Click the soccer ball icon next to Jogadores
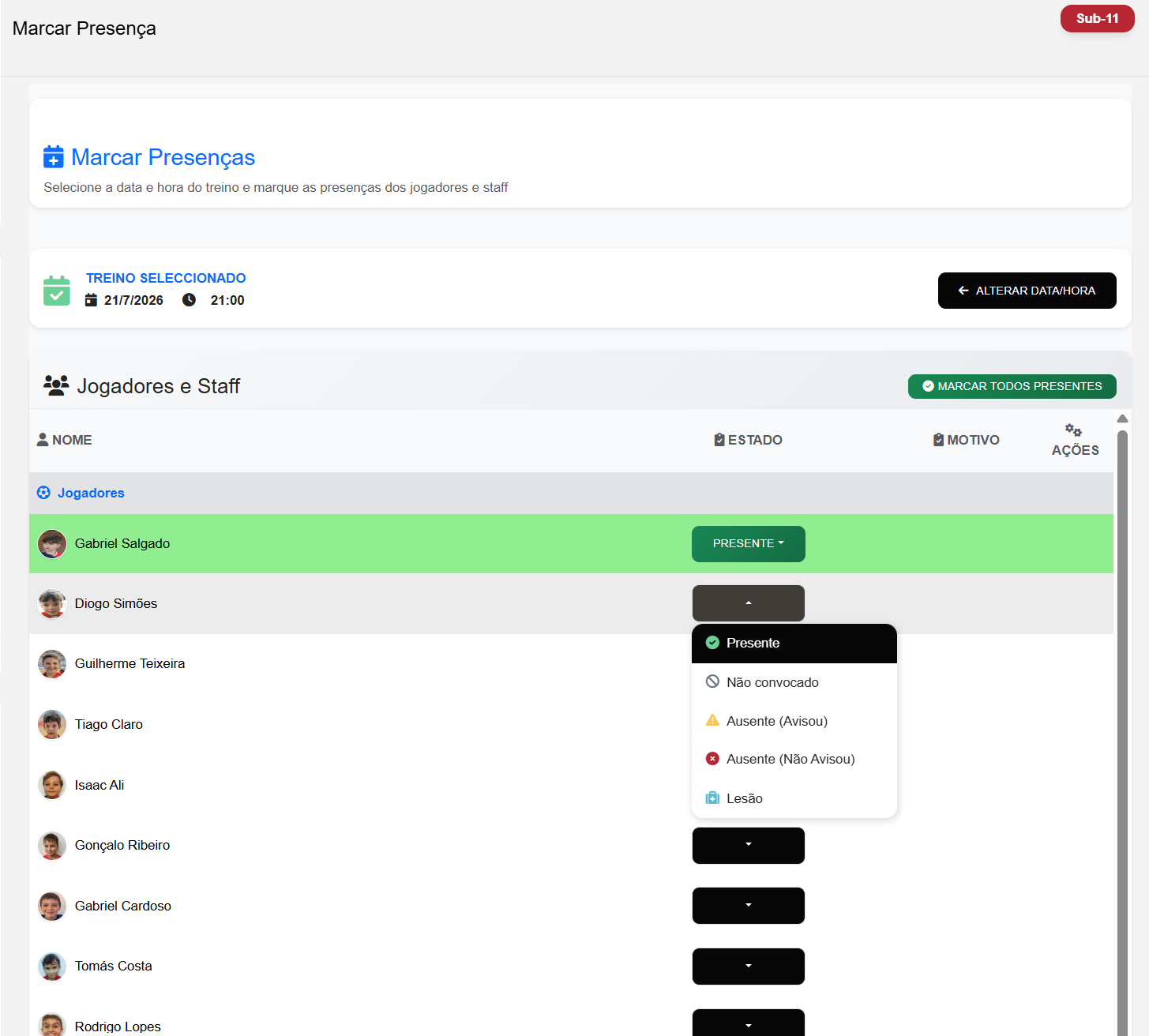 43,493
